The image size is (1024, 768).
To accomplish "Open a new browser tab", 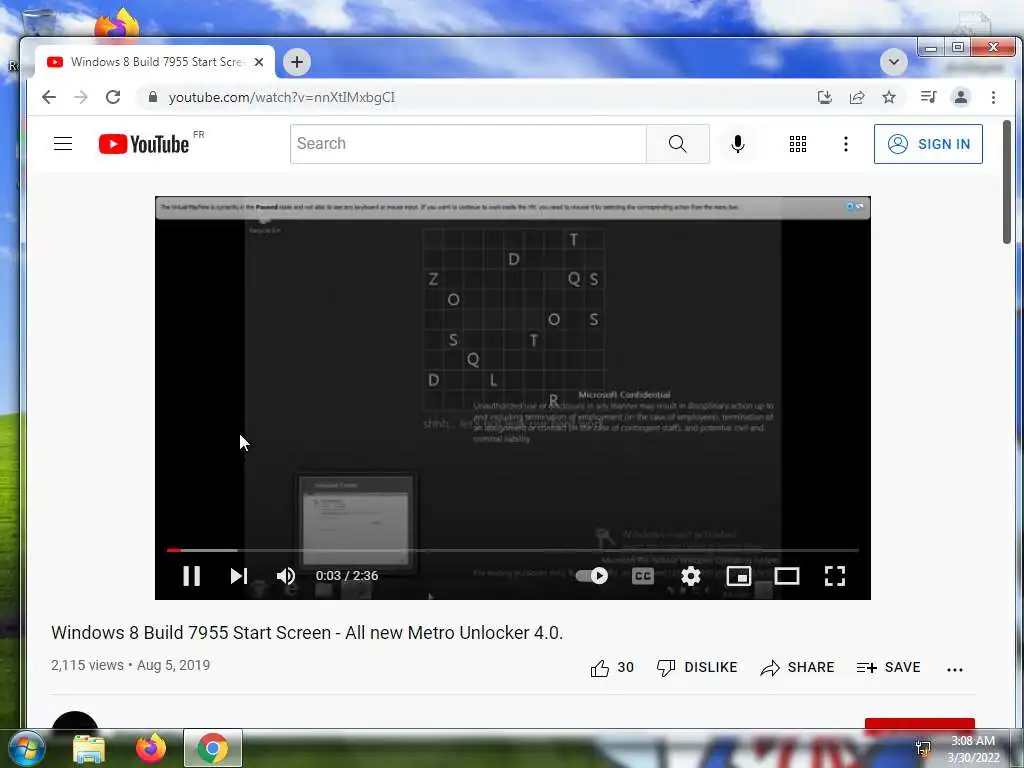I will [297, 62].
